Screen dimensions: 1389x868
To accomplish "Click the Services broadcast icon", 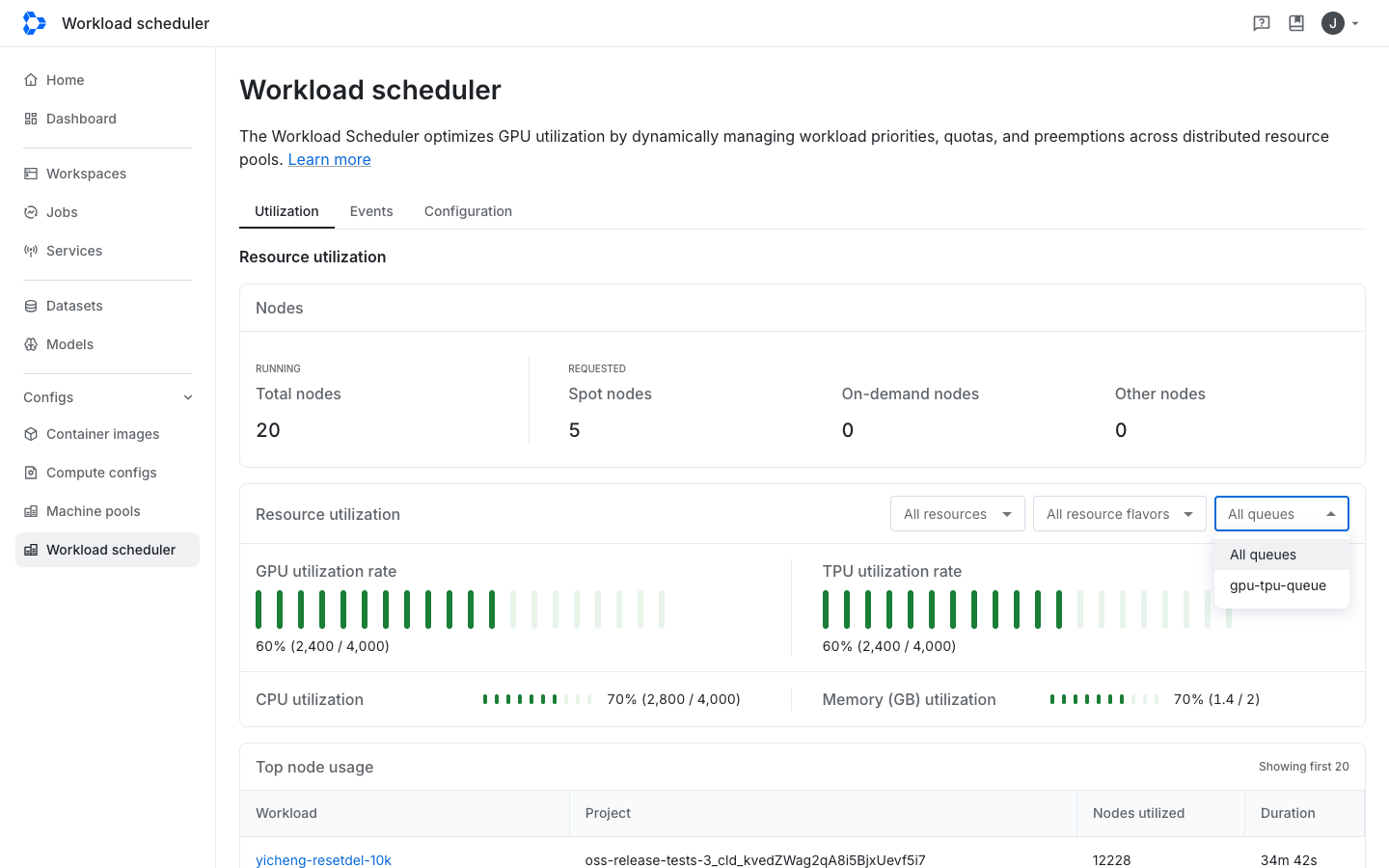I will 31,251.
